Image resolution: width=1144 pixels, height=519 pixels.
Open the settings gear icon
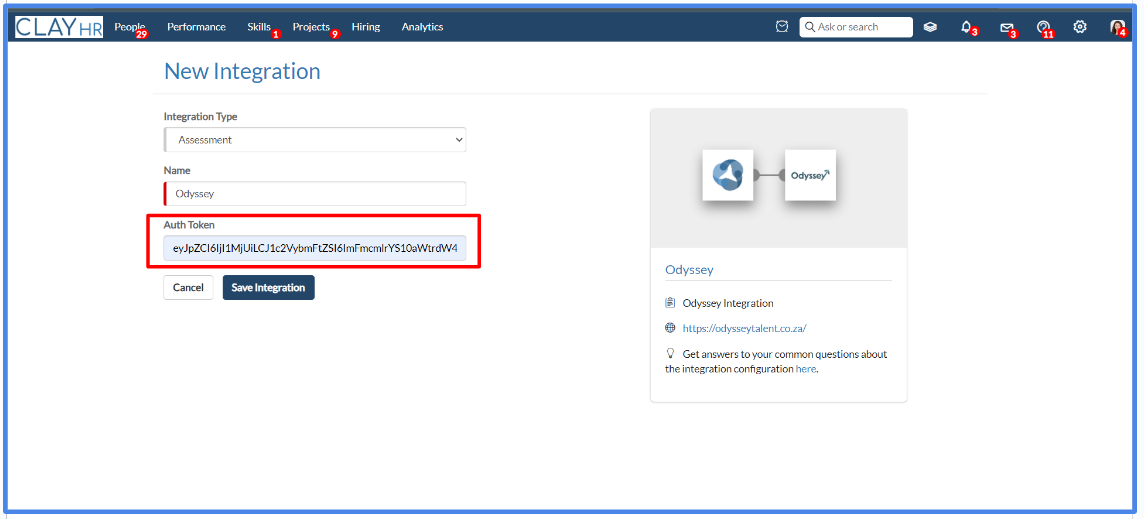(1080, 27)
